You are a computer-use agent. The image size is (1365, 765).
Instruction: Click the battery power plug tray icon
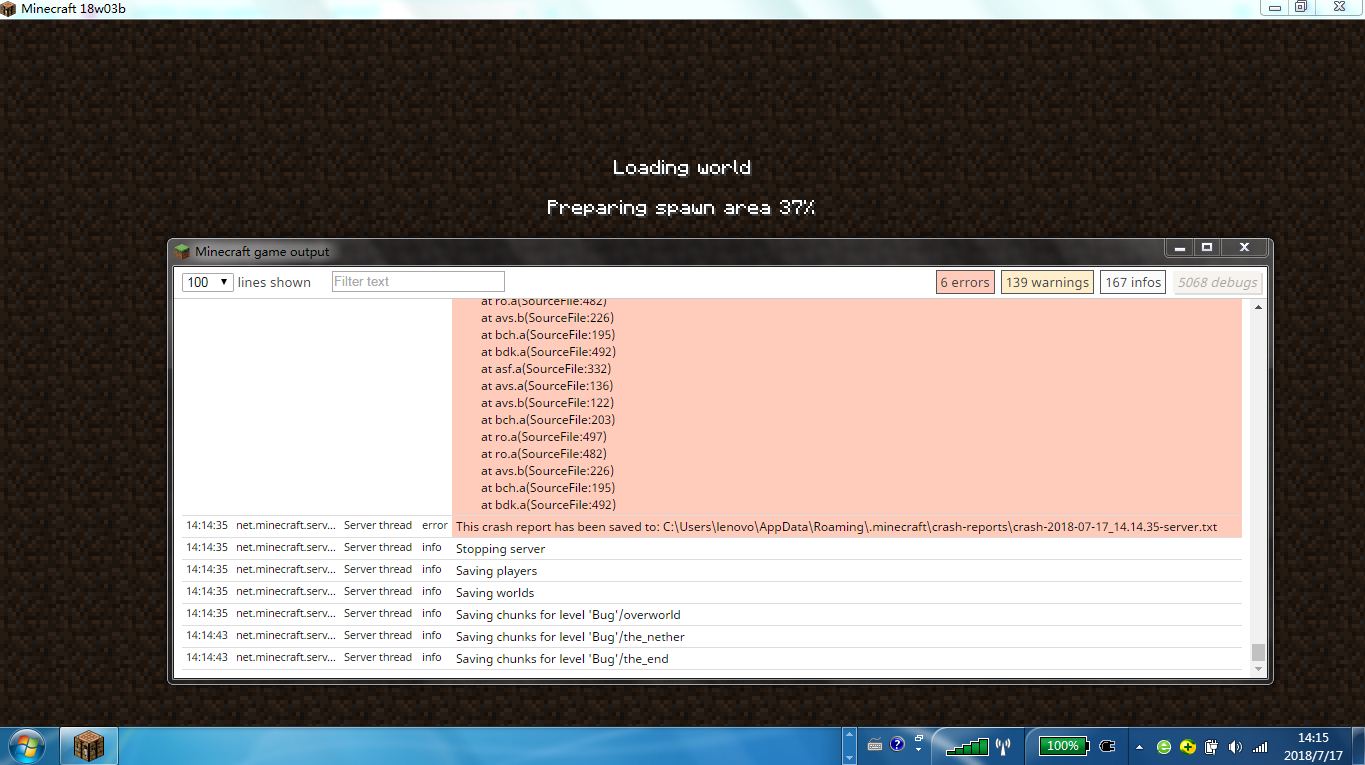[1211, 747]
